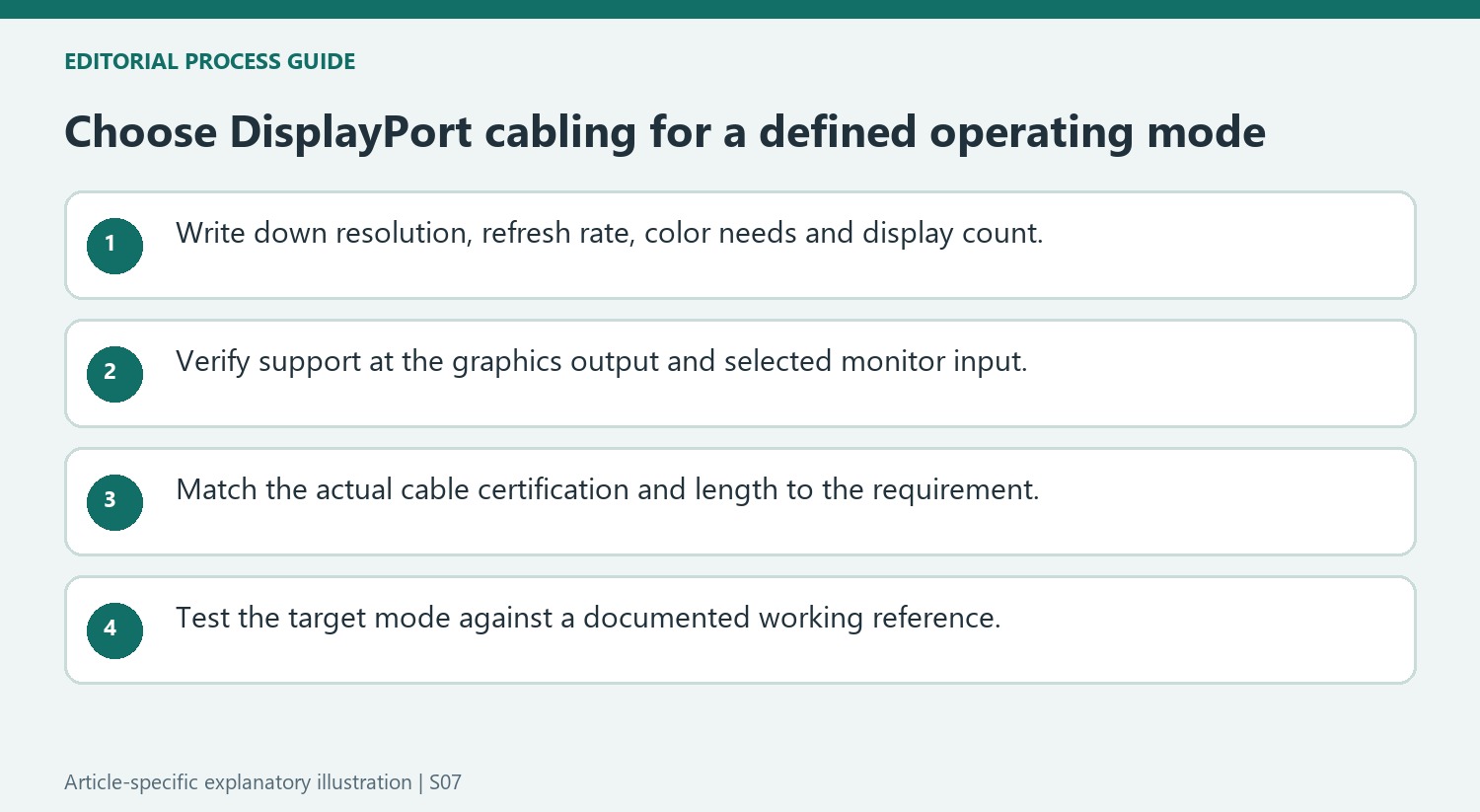
Task: Select the 'Test the target mode' text
Action: tap(314, 619)
